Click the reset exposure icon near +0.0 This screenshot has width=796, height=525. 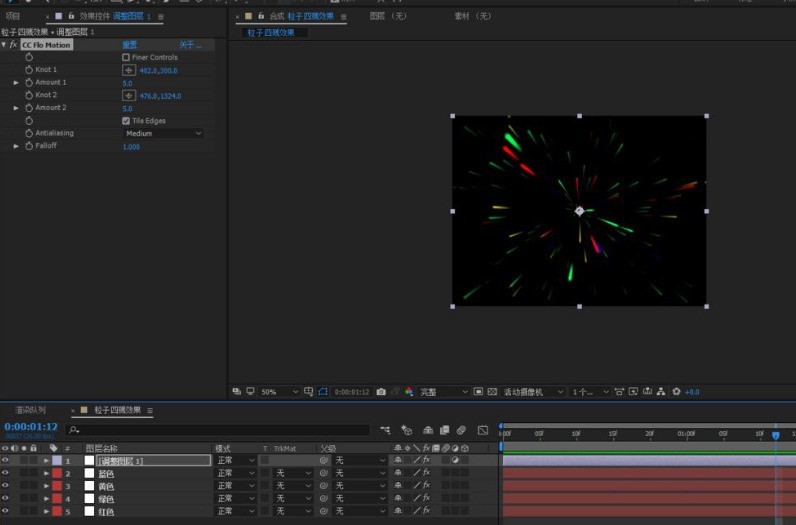tap(676, 391)
